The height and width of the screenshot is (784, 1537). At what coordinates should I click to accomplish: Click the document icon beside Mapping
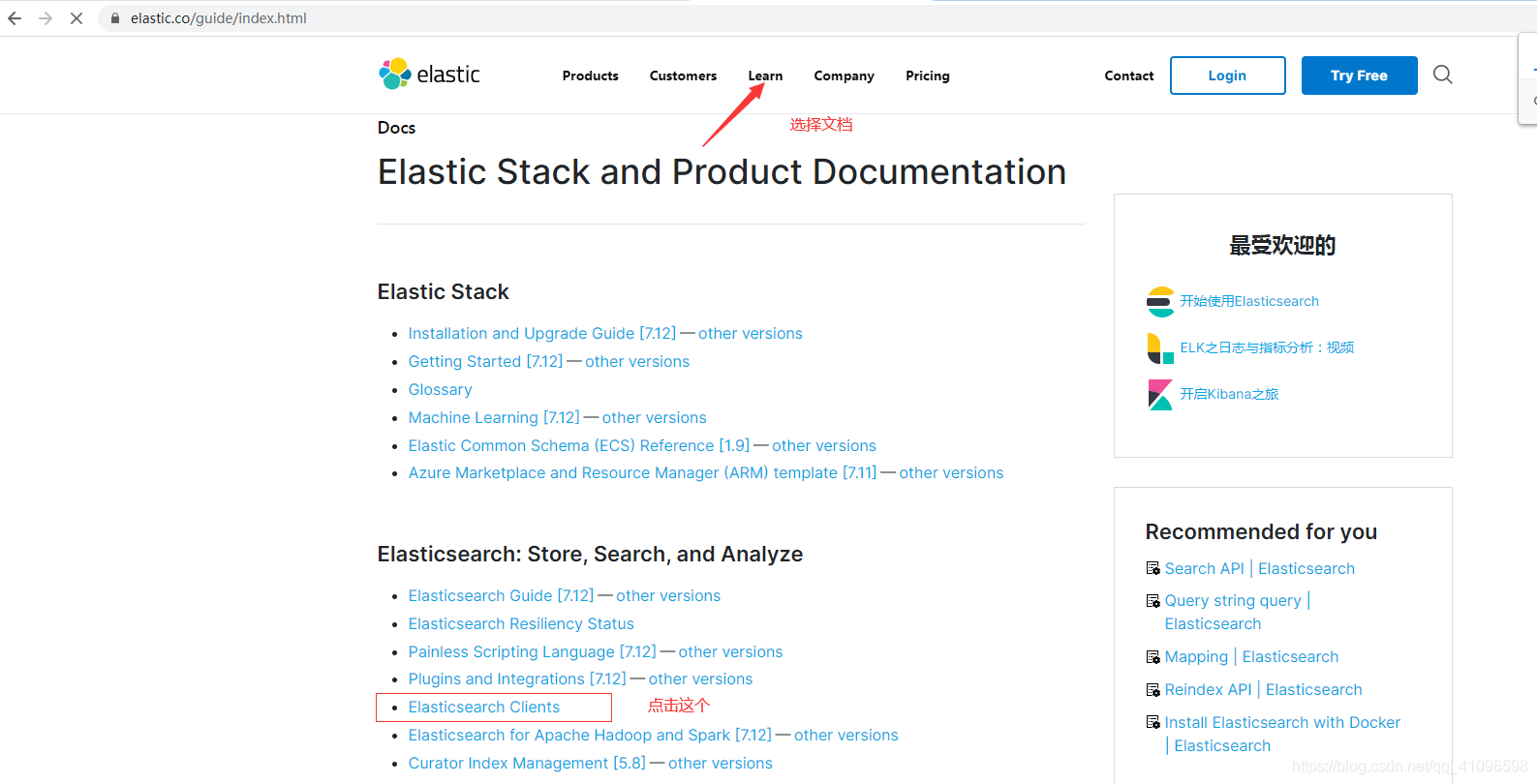1153,657
